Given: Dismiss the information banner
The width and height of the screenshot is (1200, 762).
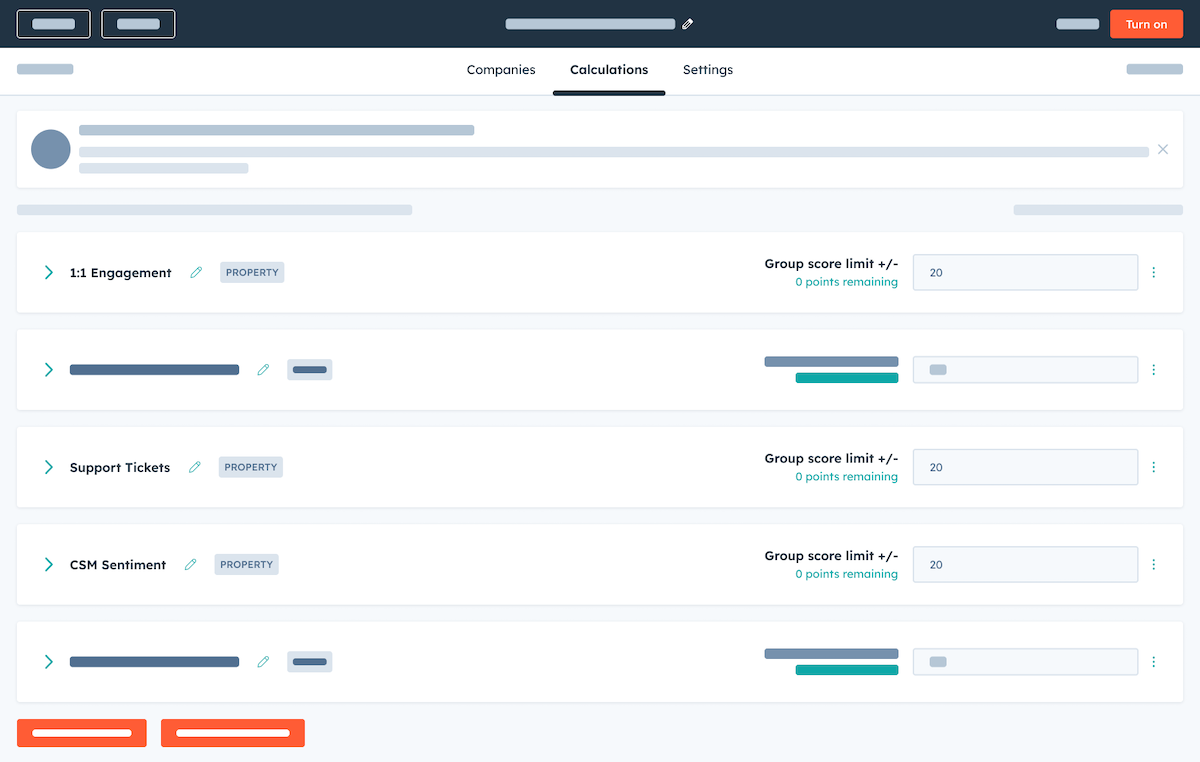Looking at the screenshot, I should 1163,148.
